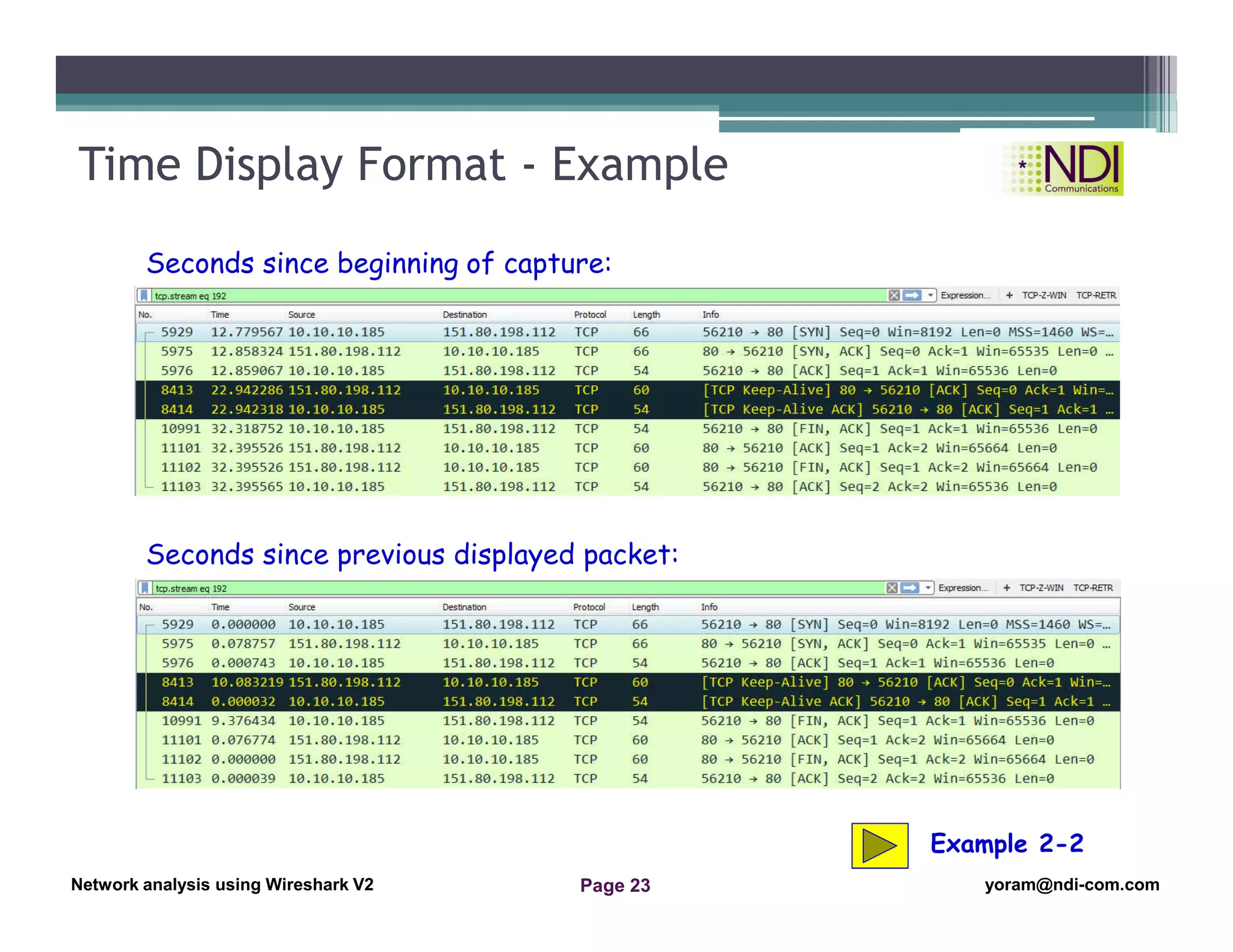Select lower packet 11103 with time 0.000039
Viewport: 1233px width, 952px height.
pyautogui.click(x=629, y=779)
